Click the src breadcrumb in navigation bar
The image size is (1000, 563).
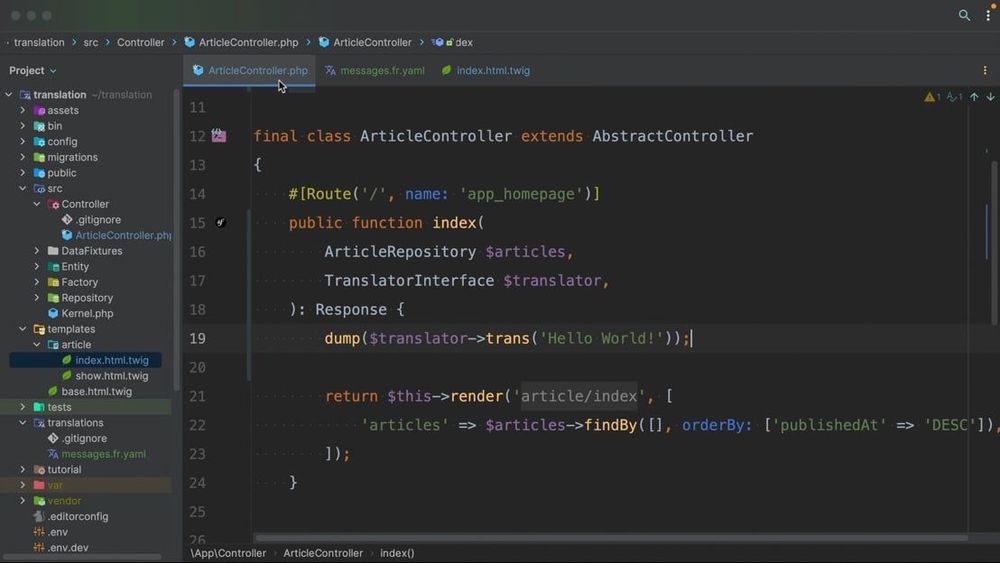[91, 42]
